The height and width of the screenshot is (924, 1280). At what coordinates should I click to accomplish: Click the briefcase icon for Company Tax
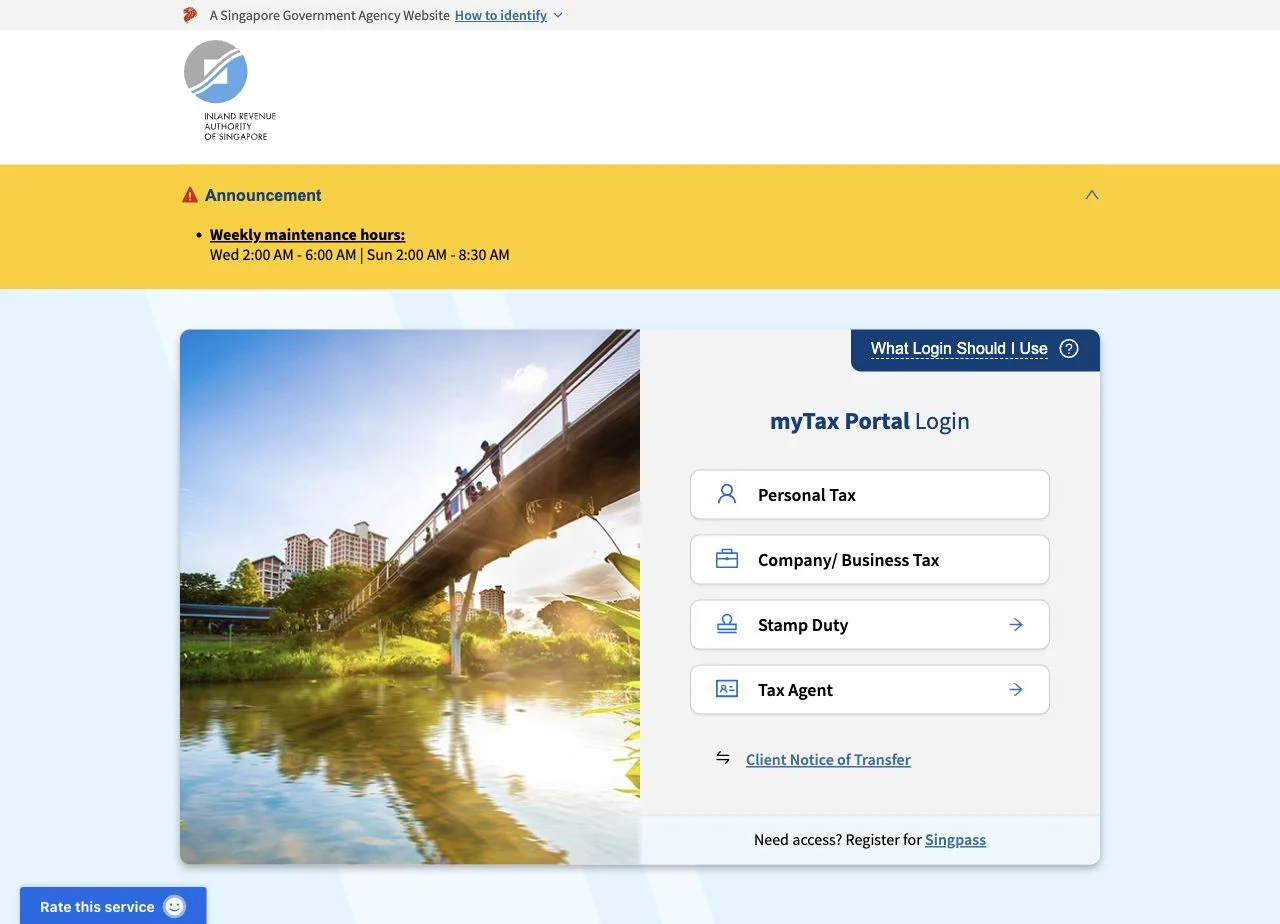(x=727, y=560)
